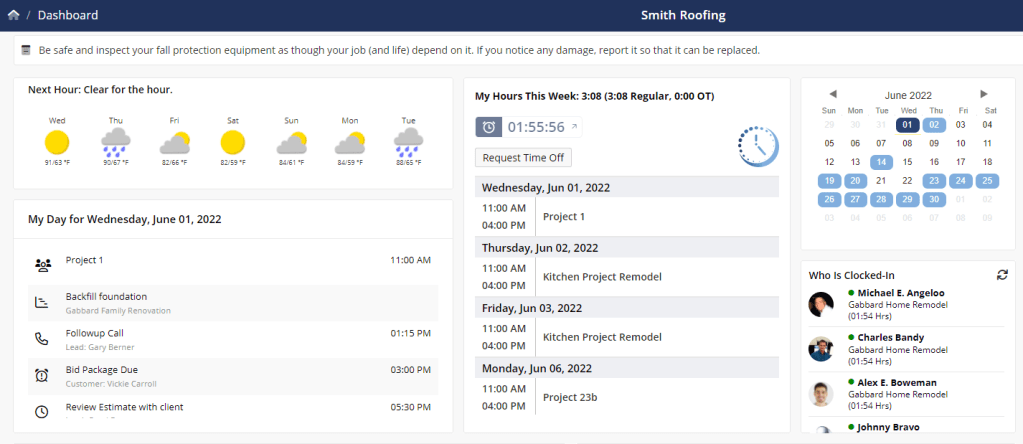Click the Smith Roofing company title
The image size is (1023, 444).
(683, 15)
